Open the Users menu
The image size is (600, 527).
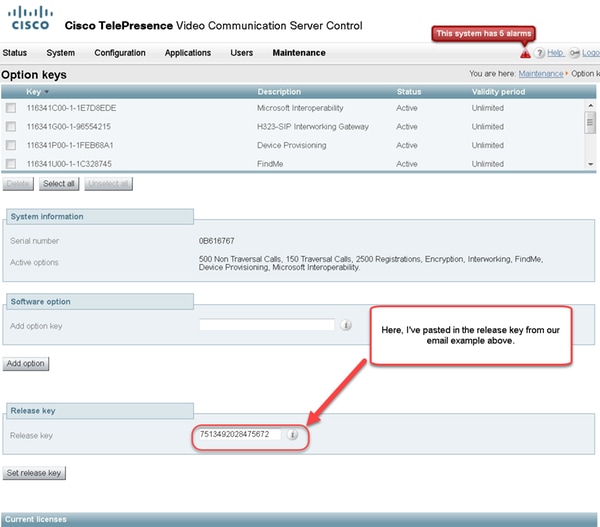click(x=241, y=53)
